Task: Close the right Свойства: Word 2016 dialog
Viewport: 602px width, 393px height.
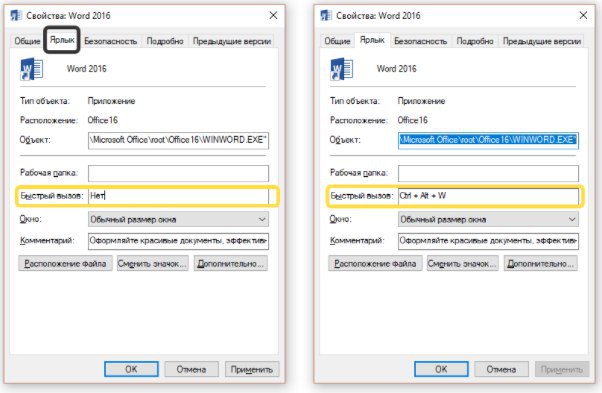Action: coord(583,15)
